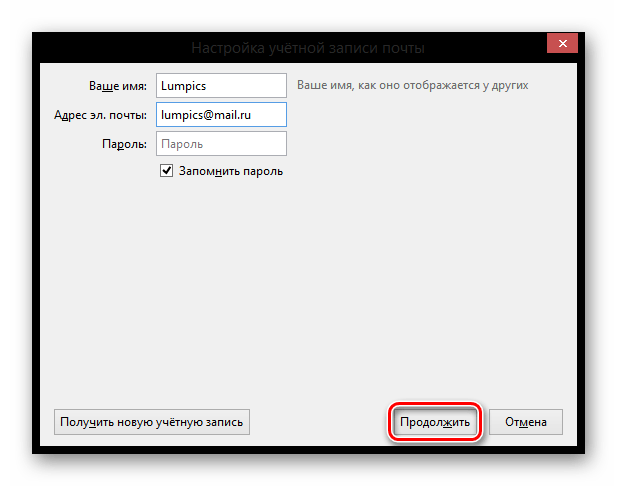Click the Отмена button
Viewport: 617px width, 486px height.
pyautogui.click(x=526, y=422)
